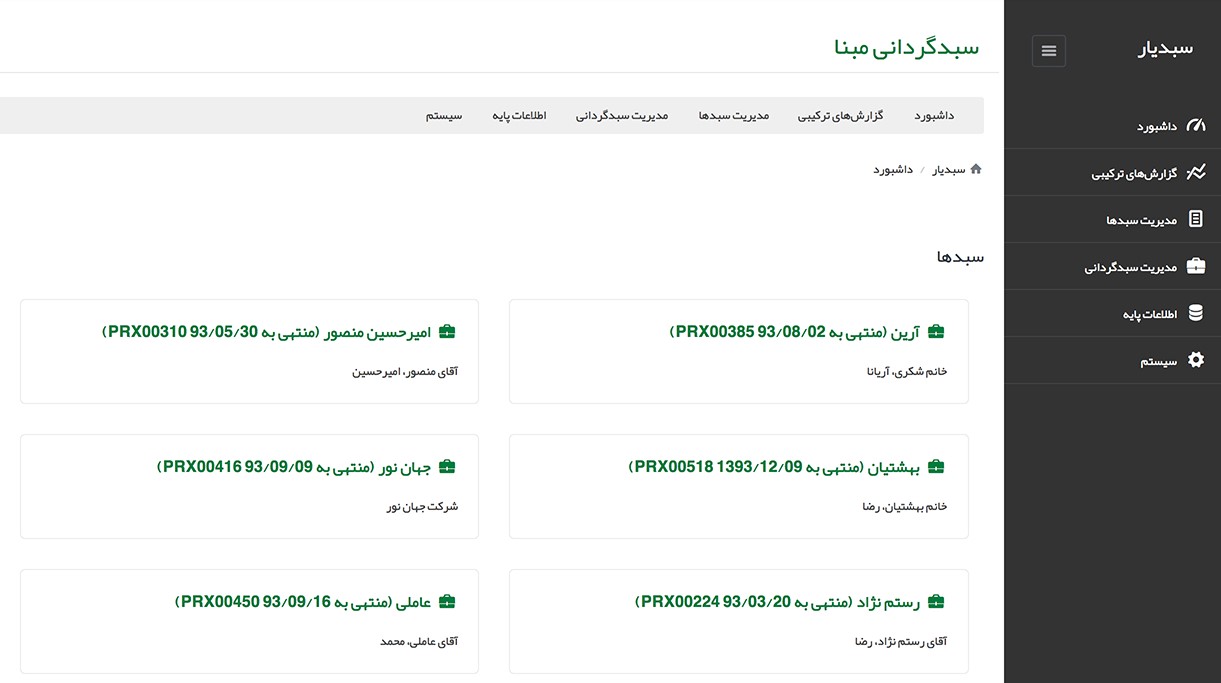1221x683 pixels.
Task: Click the dashboard gauge icon in sidebar
Action: [x=1196, y=126]
